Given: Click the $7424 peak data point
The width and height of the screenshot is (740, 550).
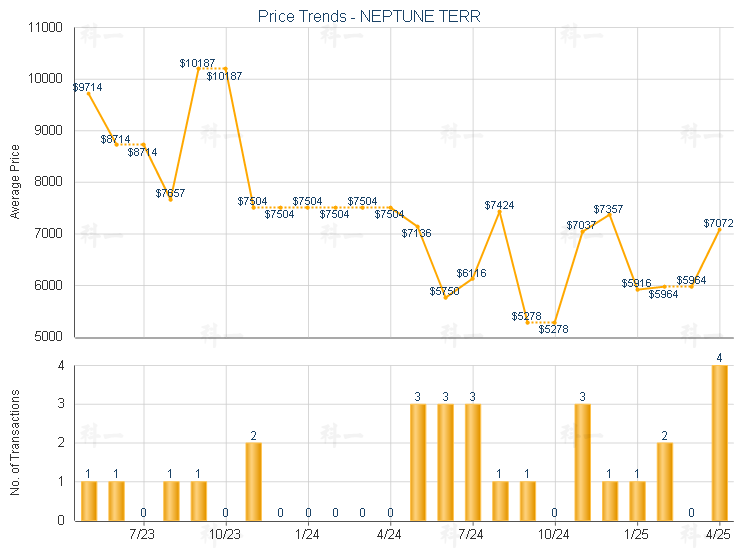Looking at the screenshot, I should click(x=499, y=212).
